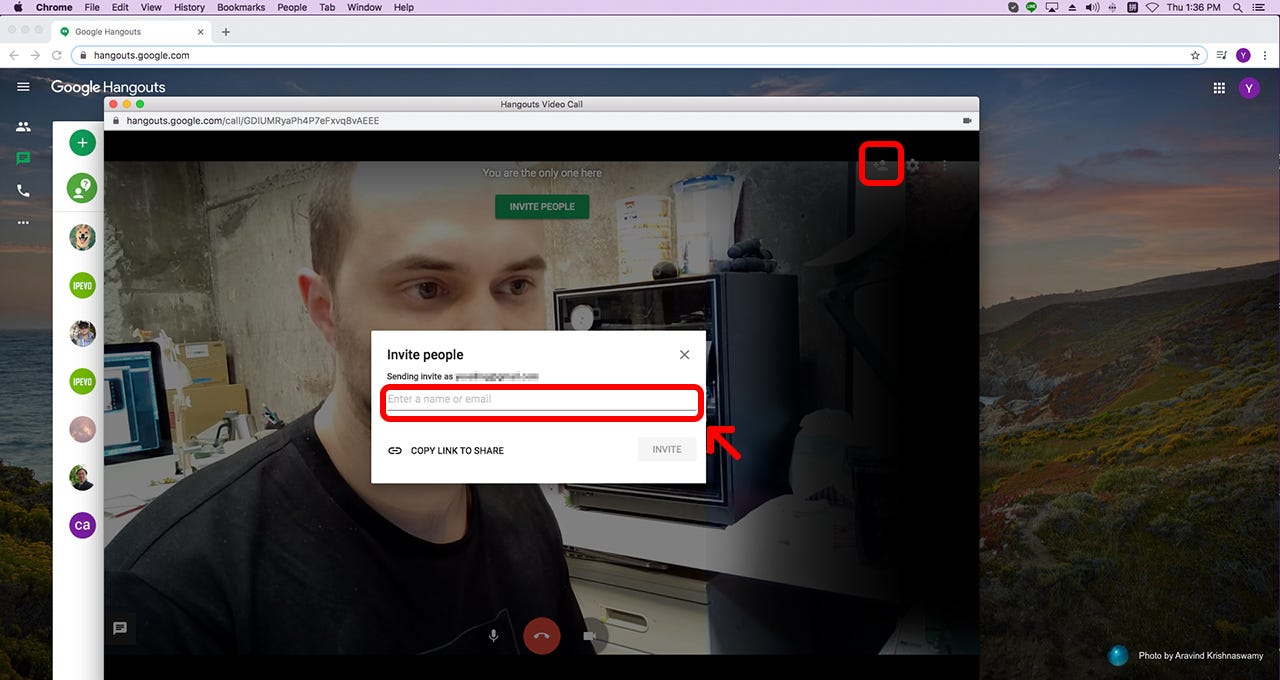This screenshot has width=1280, height=680.
Task: Open the volume control in the menu bar
Action: (x=1091, y=7)
